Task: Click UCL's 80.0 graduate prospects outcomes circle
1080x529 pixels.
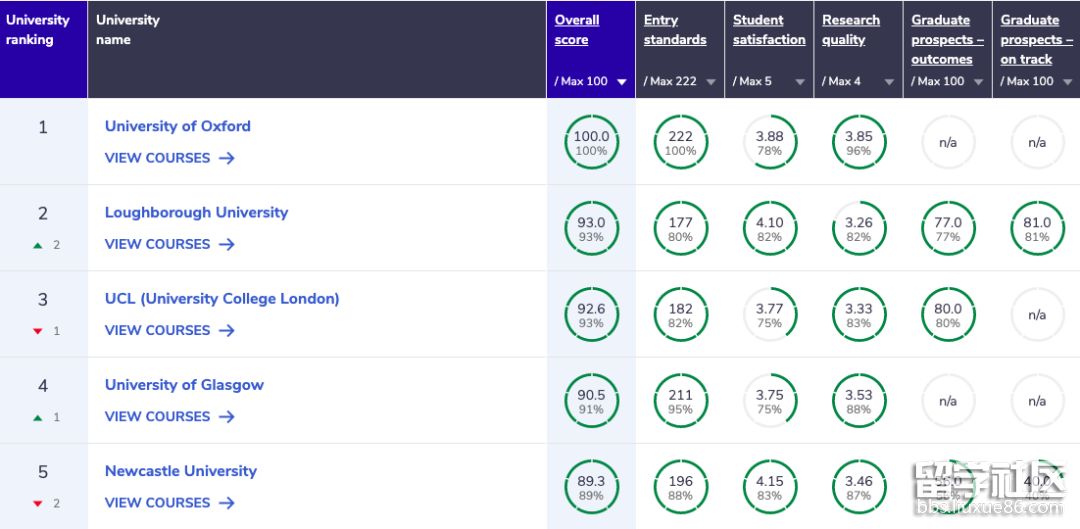Action: 947,315
